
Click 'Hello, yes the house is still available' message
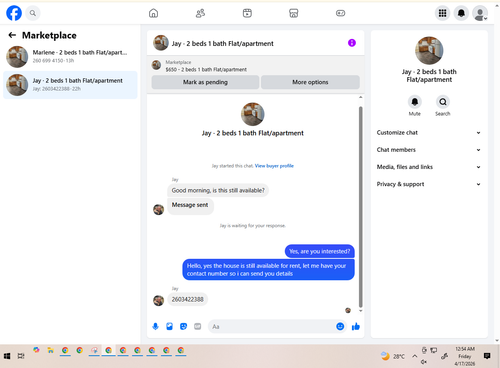click(x=268, y=270)
